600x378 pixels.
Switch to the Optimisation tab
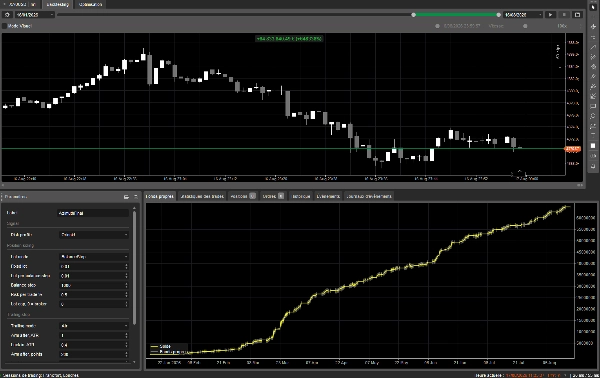90,4
